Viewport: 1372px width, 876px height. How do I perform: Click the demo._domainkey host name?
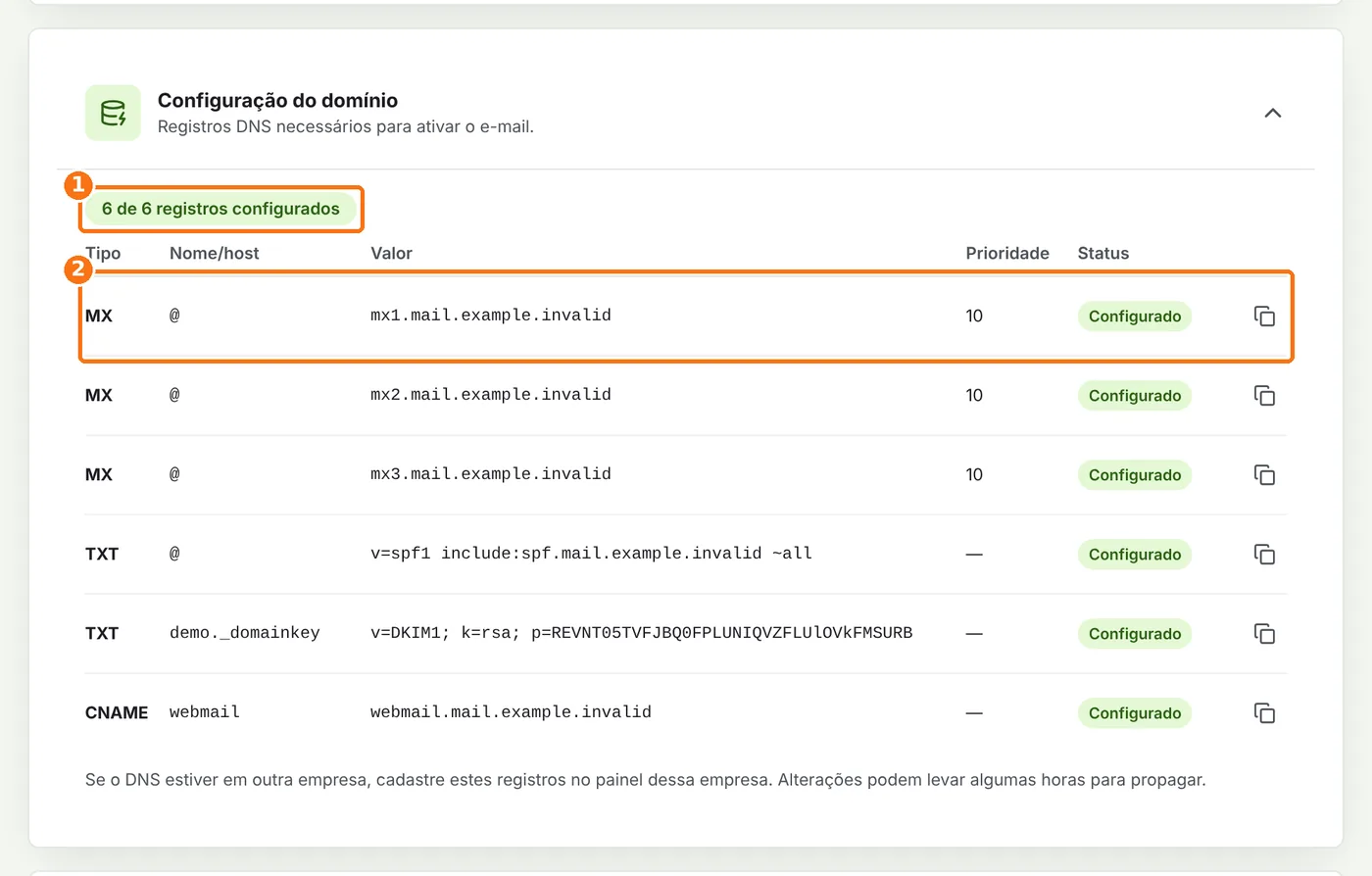(245, 633)
